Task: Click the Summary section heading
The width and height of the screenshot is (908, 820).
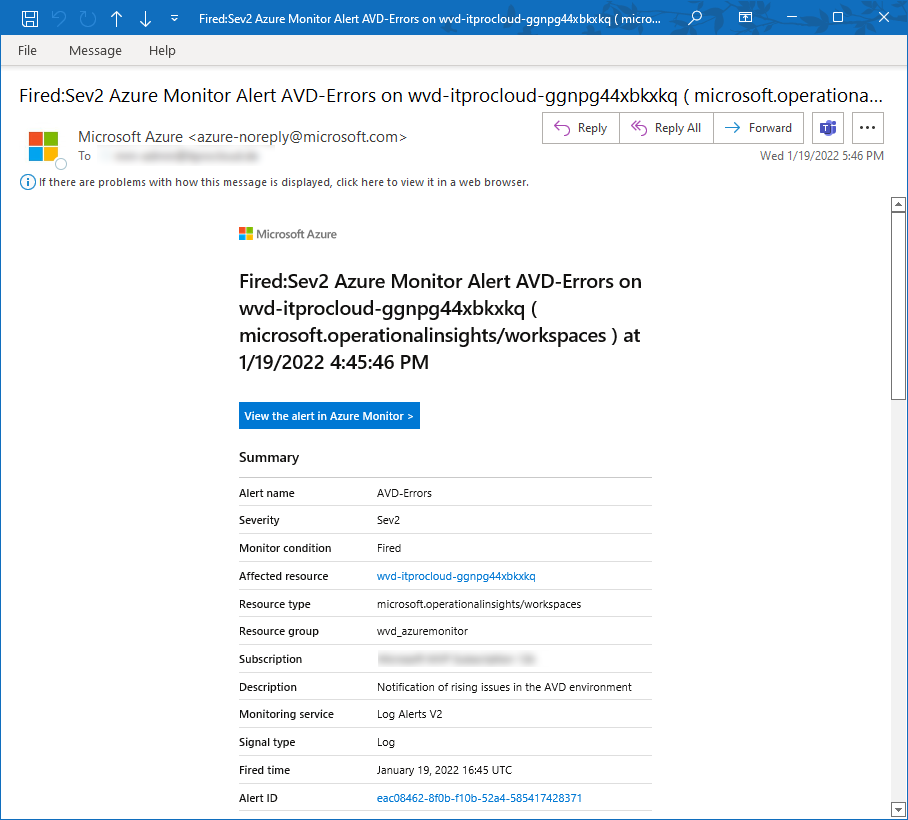Action: click(x=269, y=457)
